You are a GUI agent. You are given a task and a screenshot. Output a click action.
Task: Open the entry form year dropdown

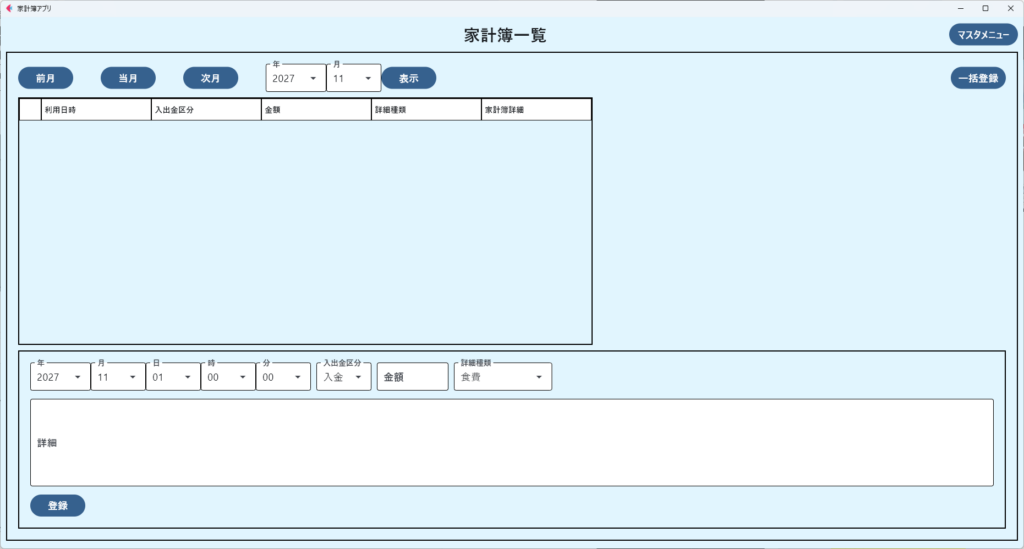click(59, 377)
